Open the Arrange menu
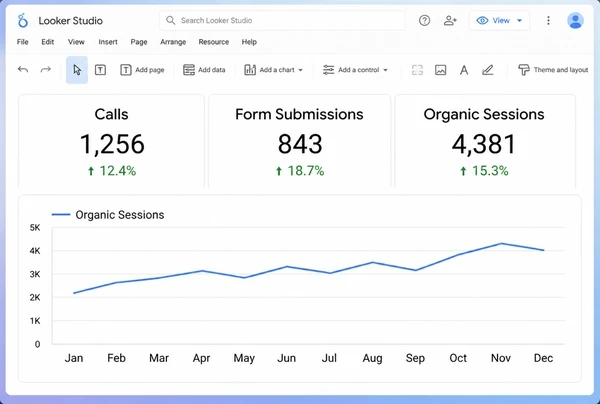 [173, 42]
